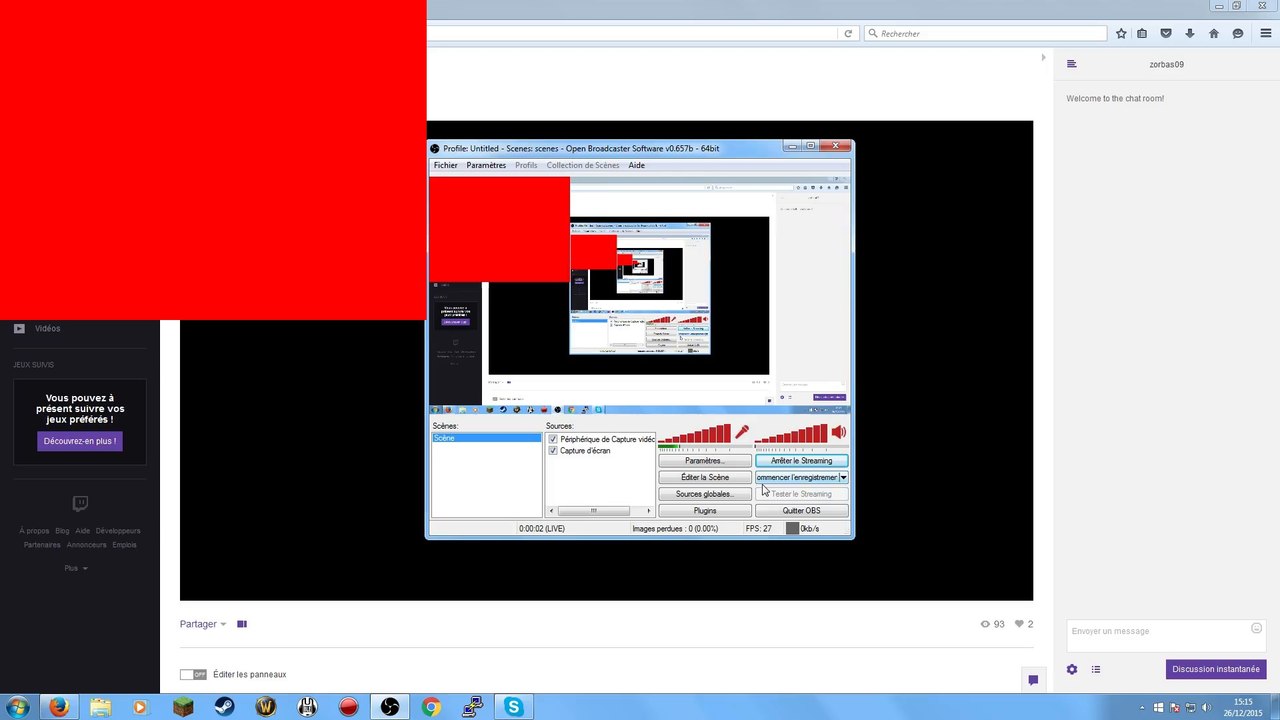The height and width of the screenshot is (720, 1280).
Task: Click Discussion instantanée button
Action: pyautogui.click(x=1216, y=669)
